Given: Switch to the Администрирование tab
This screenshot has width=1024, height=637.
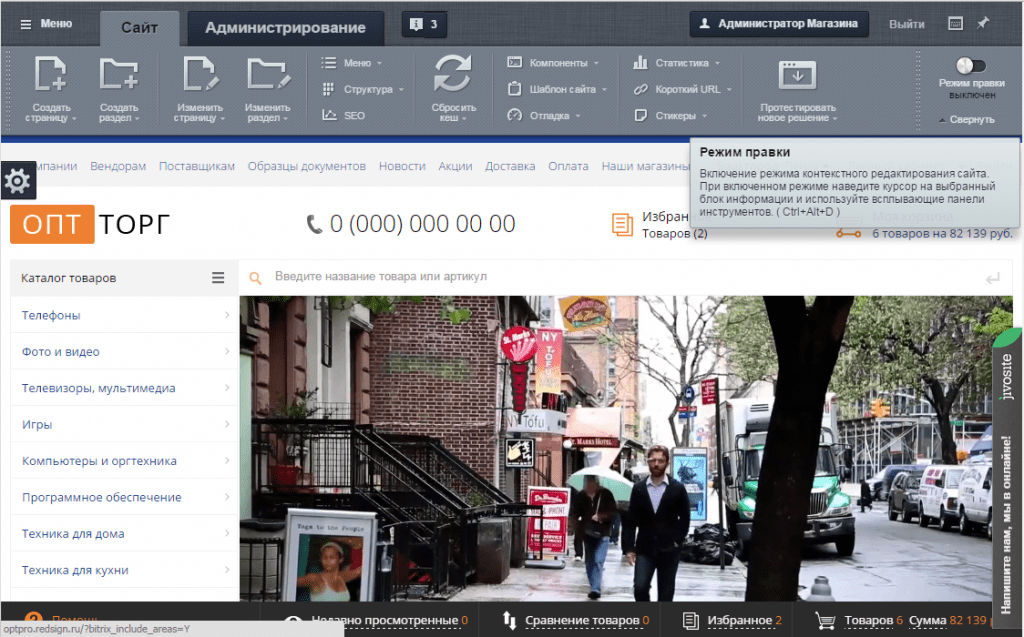Looking at the screenshot, I should (x=285, y=27).
